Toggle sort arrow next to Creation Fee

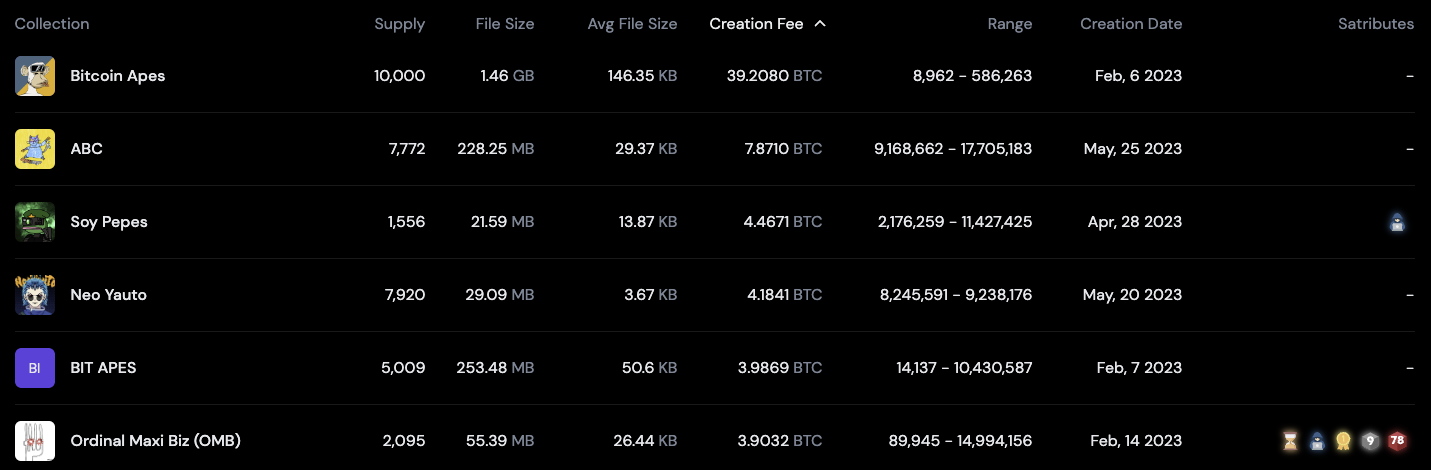(x=820, y=24)
